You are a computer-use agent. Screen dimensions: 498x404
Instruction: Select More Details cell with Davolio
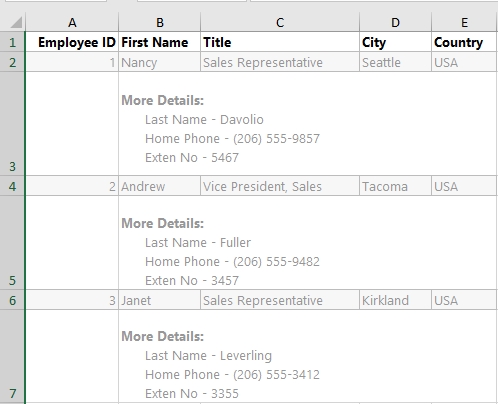[x=307, y=123]
